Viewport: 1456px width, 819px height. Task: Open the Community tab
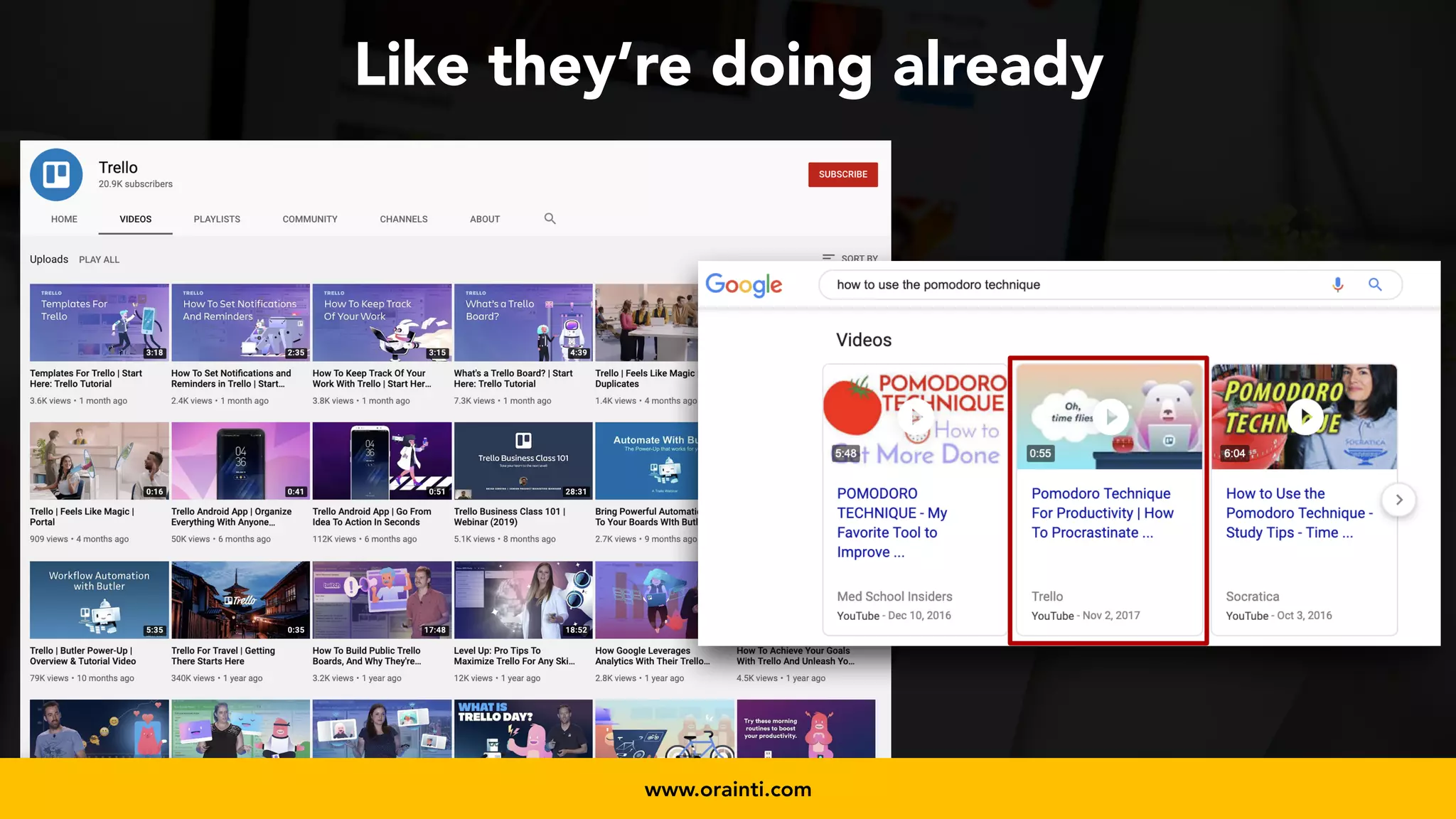[310, 219]
